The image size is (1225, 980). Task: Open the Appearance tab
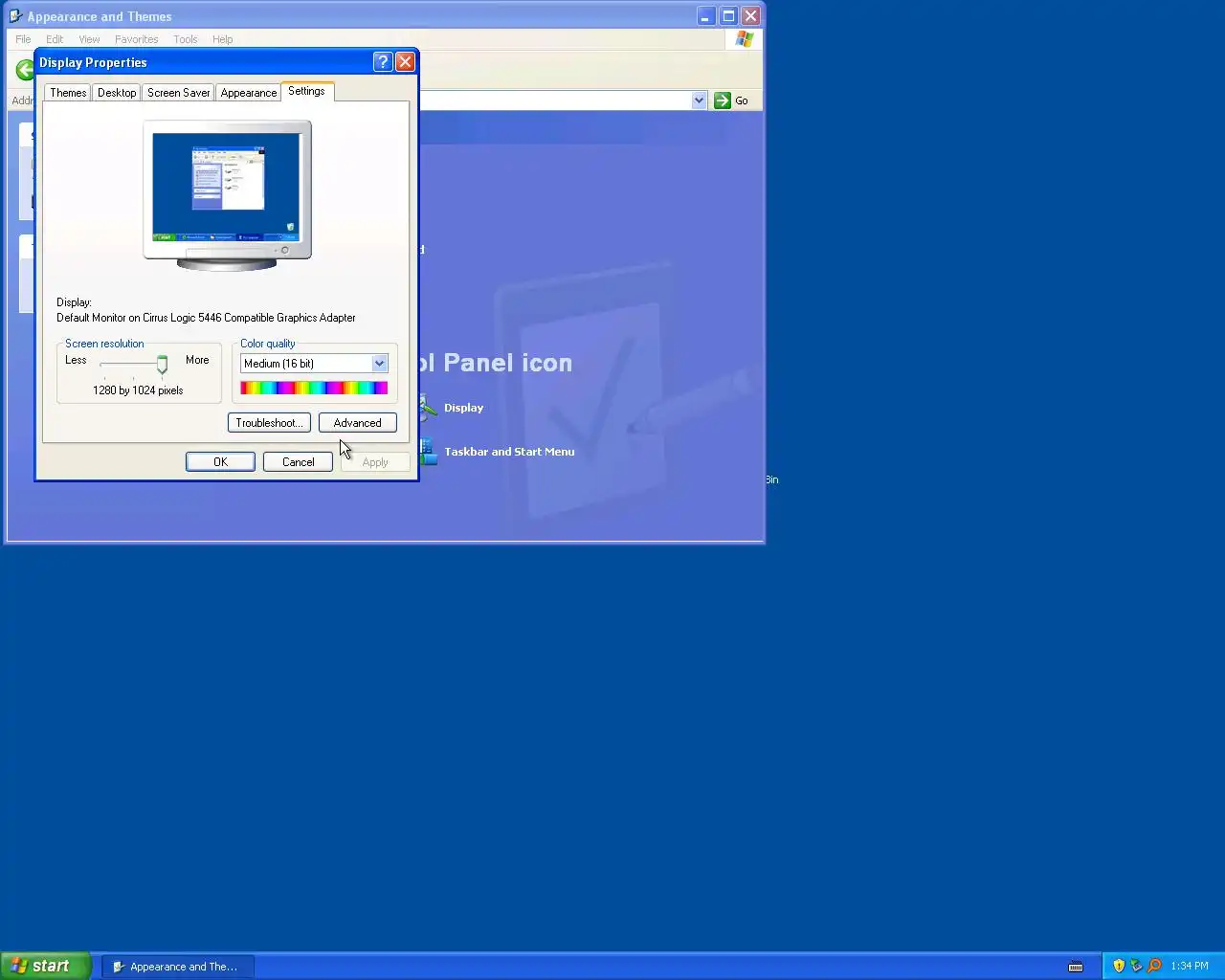249,93
